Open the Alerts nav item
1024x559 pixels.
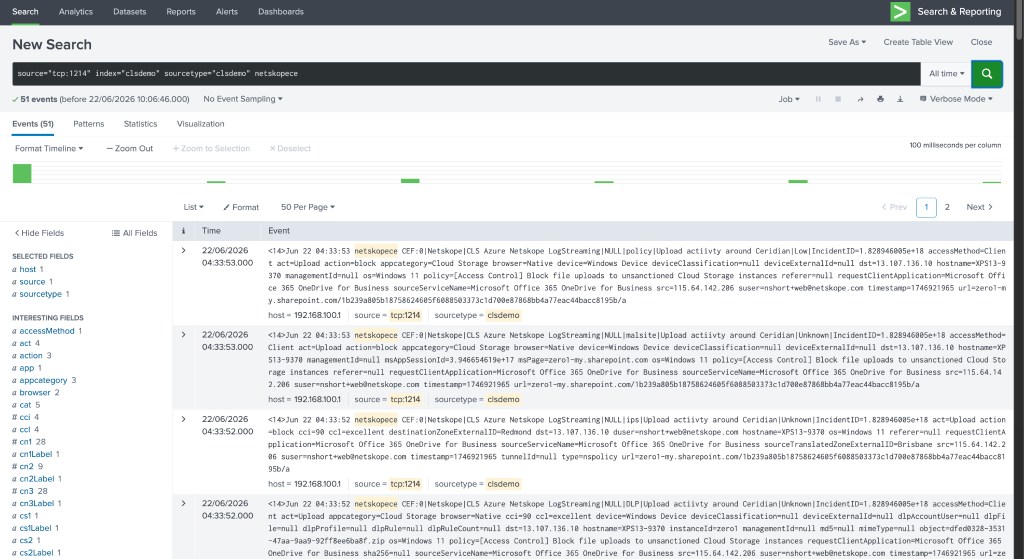[x=227, y=12]
